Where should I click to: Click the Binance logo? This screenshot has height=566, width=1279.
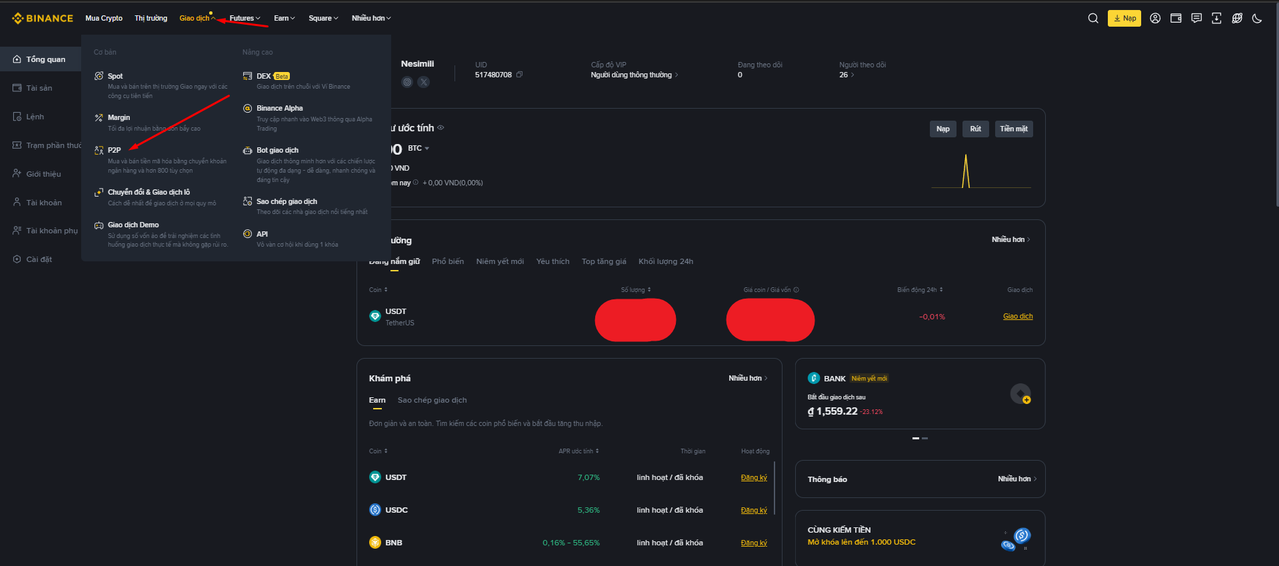pos(42,18)
